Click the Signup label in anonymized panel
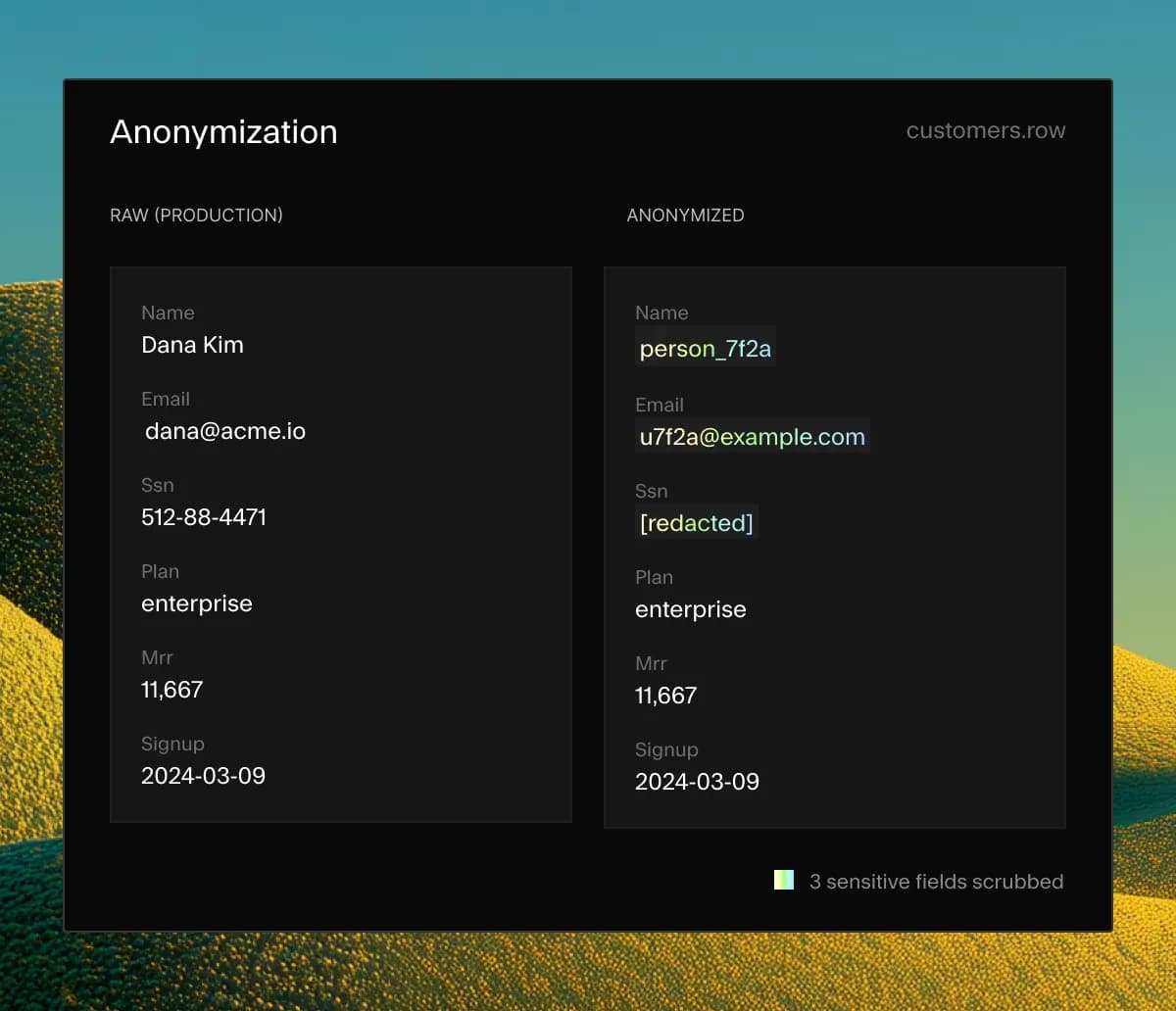Screen dimensions: 1176x1011 [666, 749]
